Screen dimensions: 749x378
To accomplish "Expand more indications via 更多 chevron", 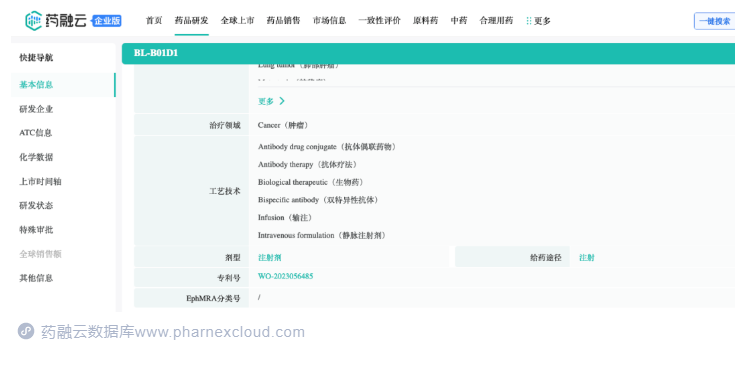I will [282, 101].
